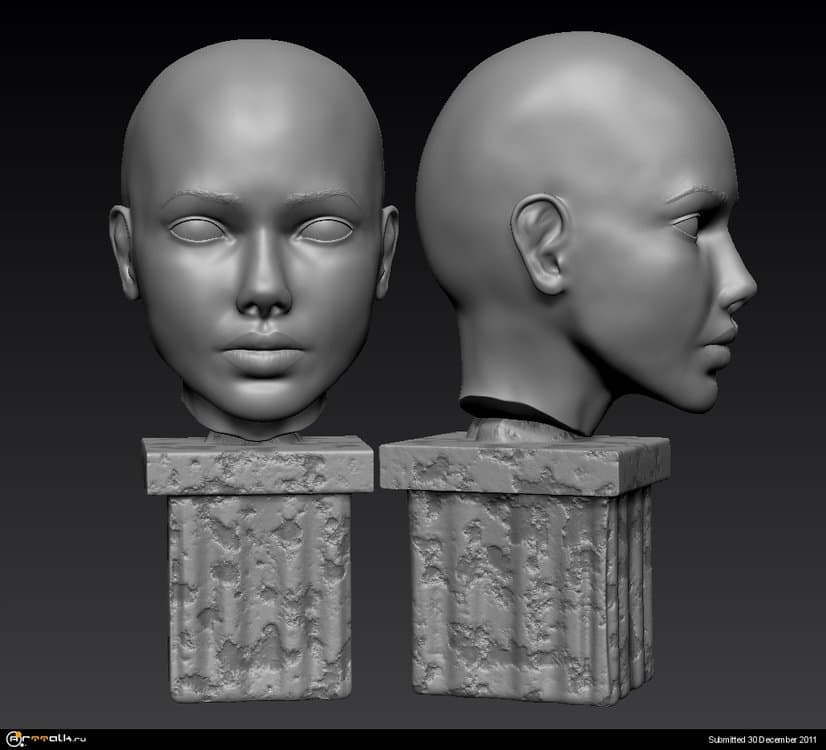Click the eye on the profile-view head

688,226
